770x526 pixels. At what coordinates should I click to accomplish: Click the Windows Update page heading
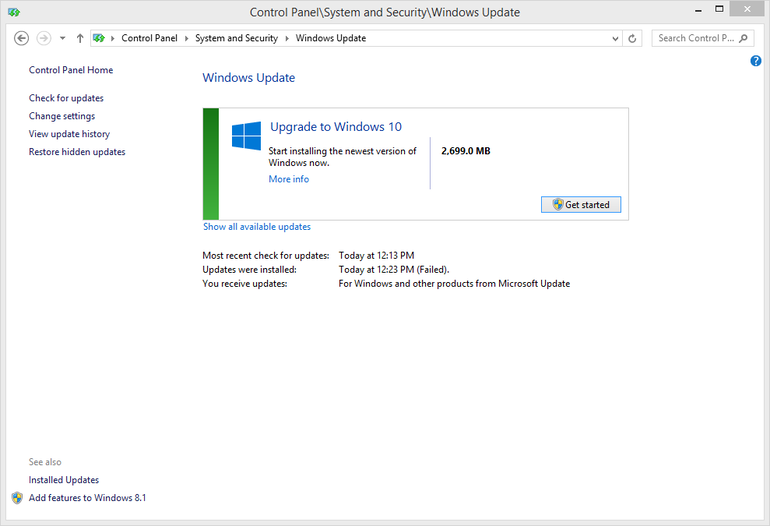pyautogui.click(x=248, y=78)
